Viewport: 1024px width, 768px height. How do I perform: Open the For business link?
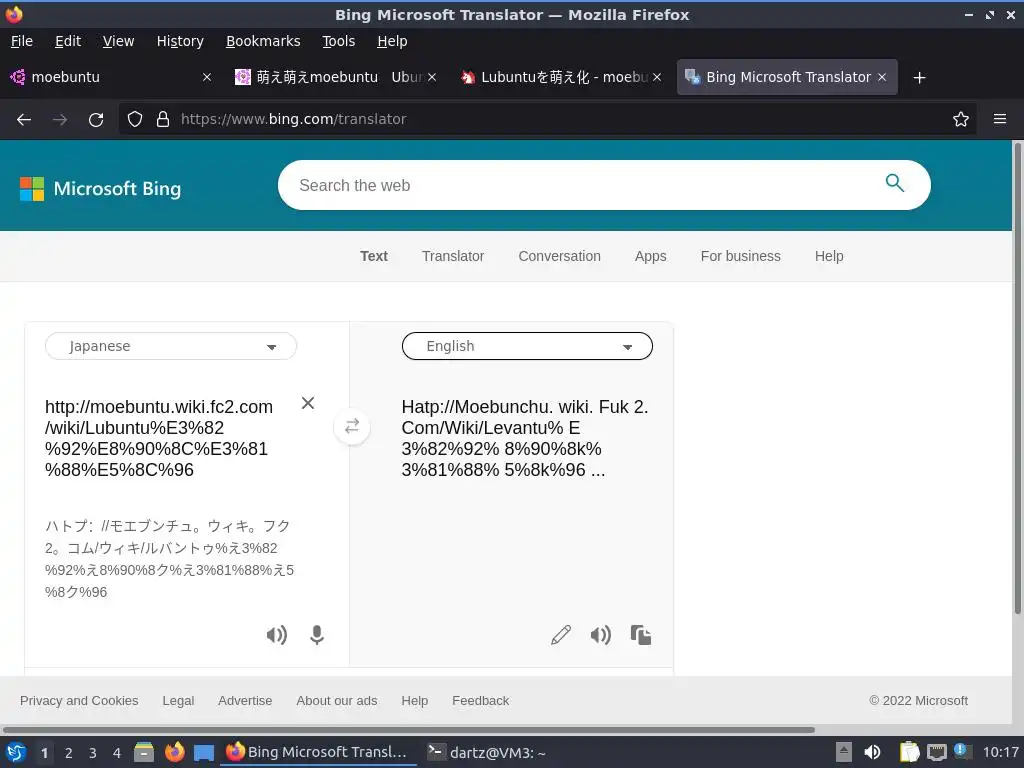click(741, 256)
